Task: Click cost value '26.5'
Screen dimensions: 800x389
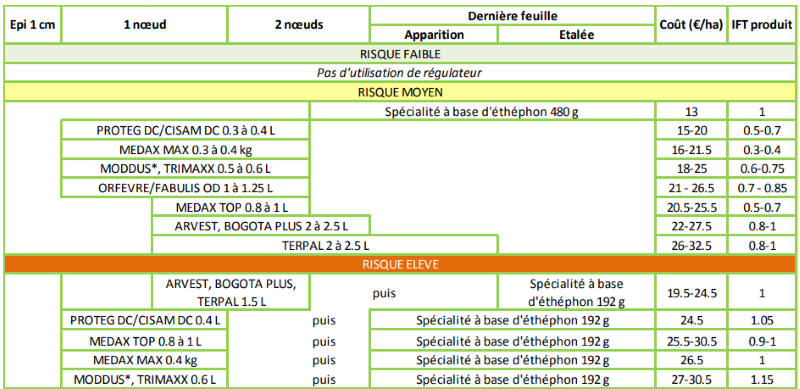Action: (691, 359)
